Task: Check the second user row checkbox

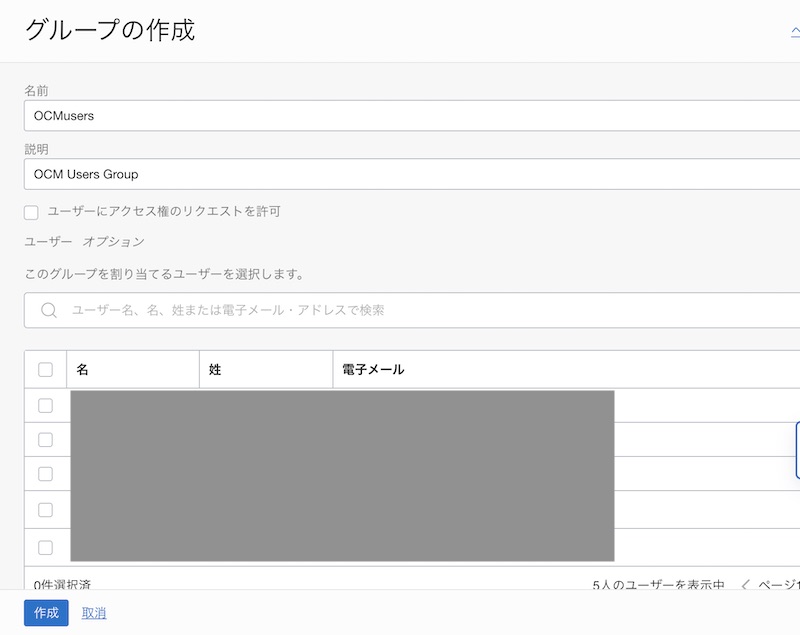Action: tap(45, 439)
